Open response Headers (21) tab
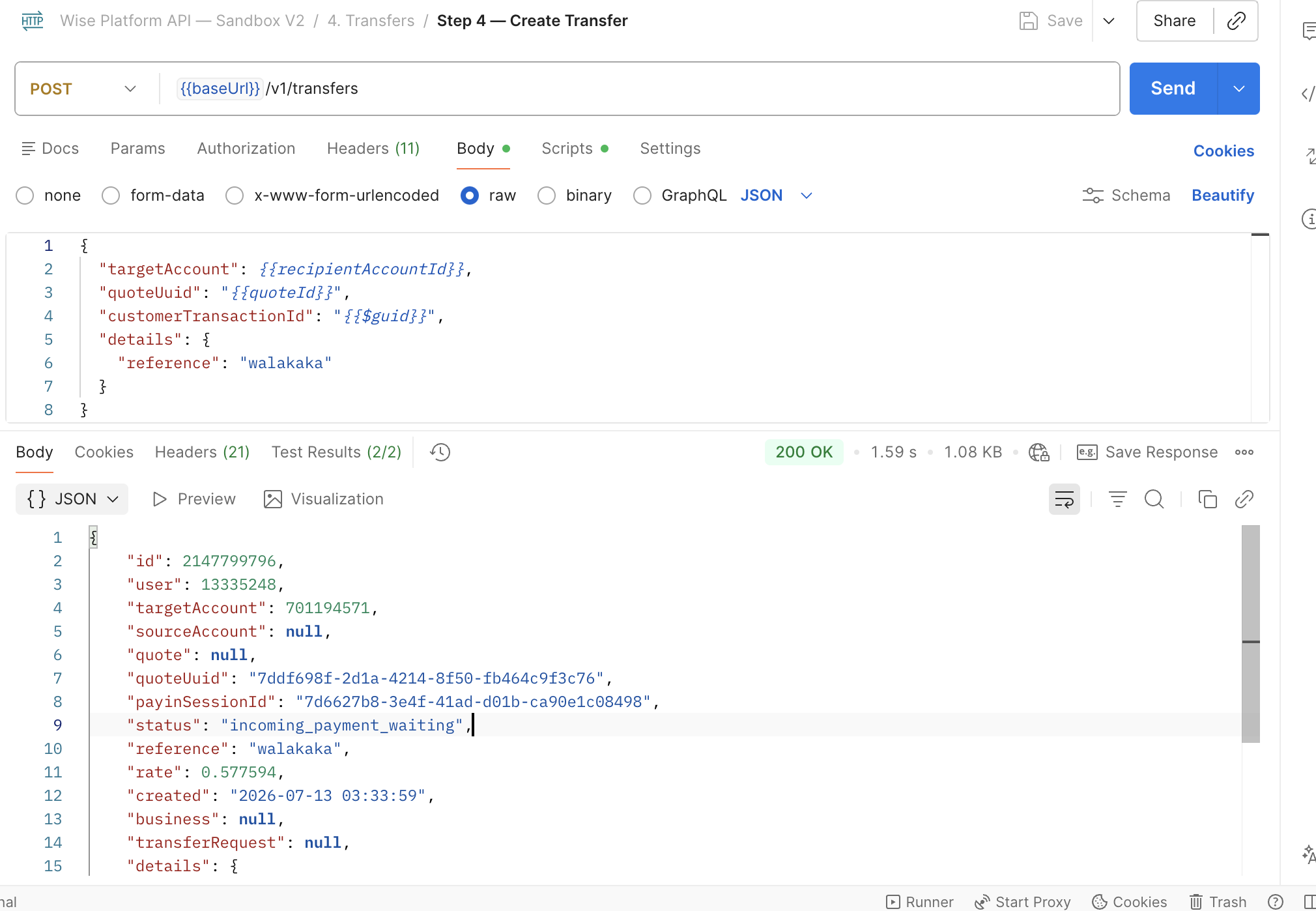The height and width of the screenshot is (911, 1316). pyautogui.click(x=202, y=452)
